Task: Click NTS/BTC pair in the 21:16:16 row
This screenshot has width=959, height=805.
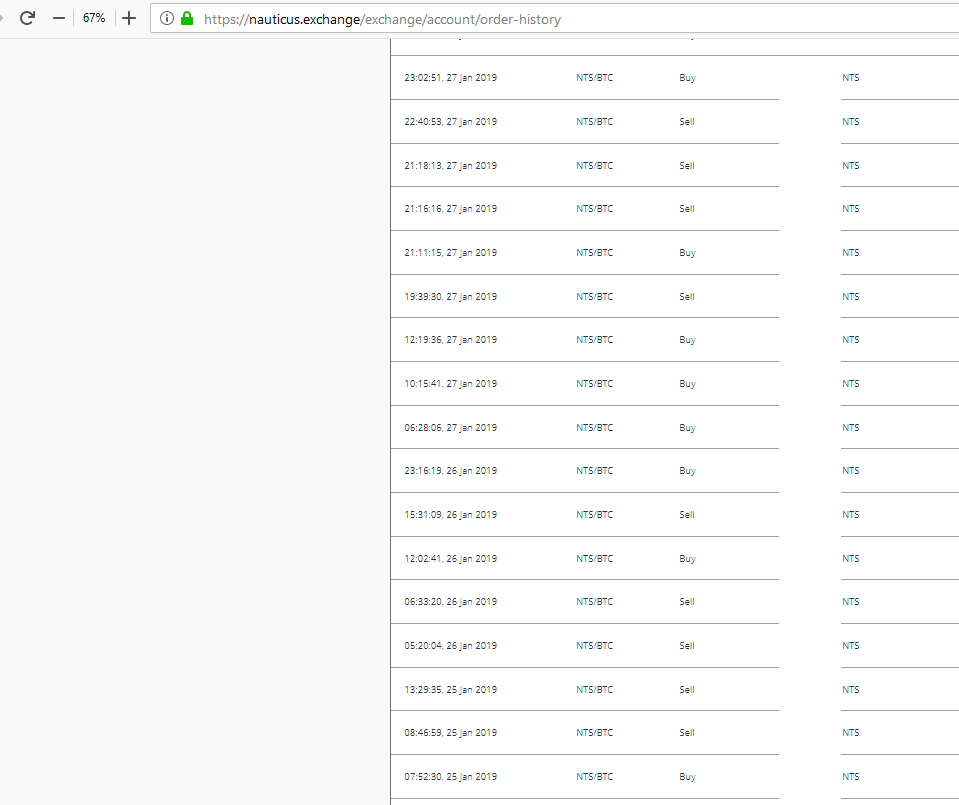Action: 594,209
